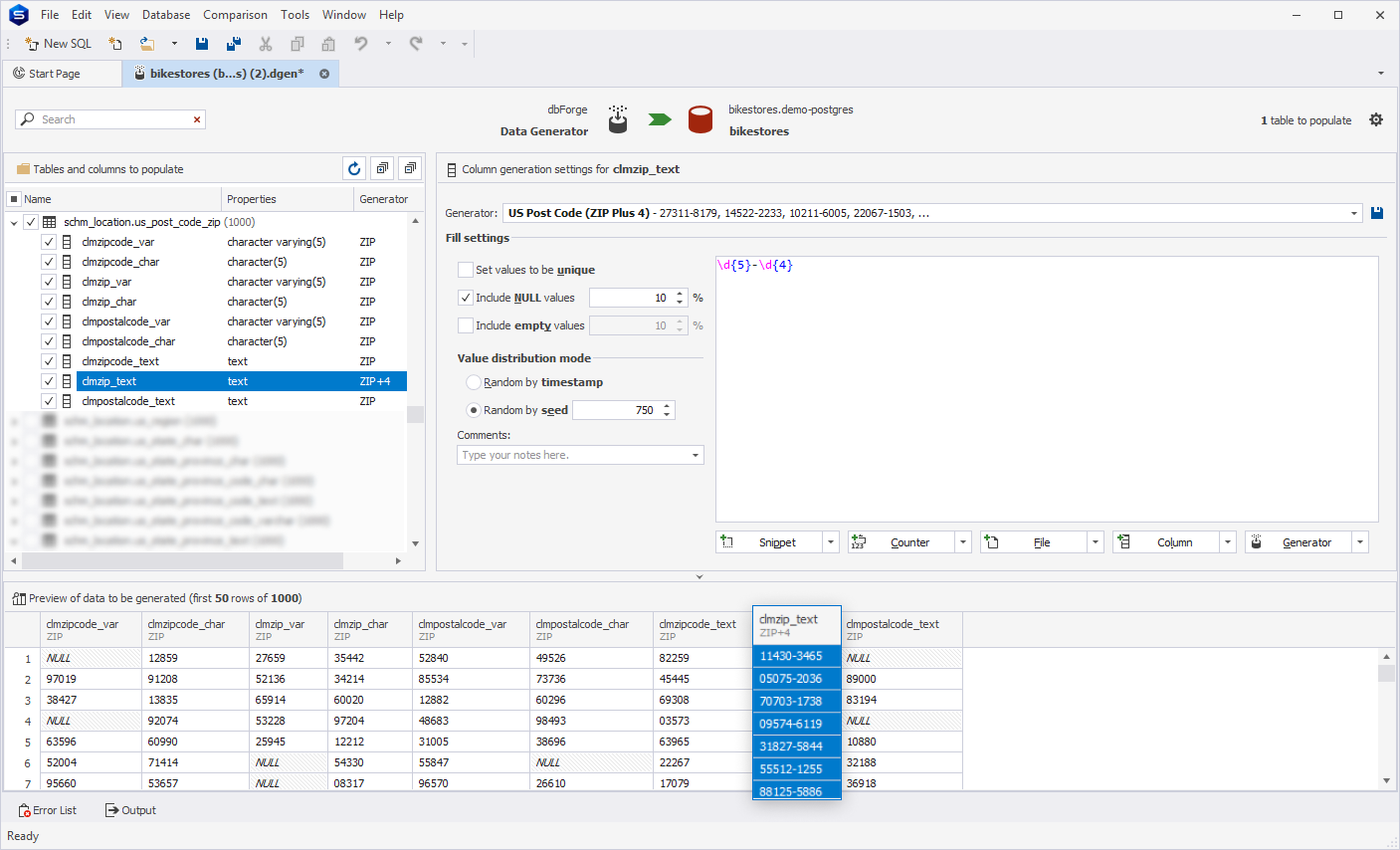Screen dimensions: 1400x850
Task: Click the Undo arrow icon
Action: coord(361,44)
